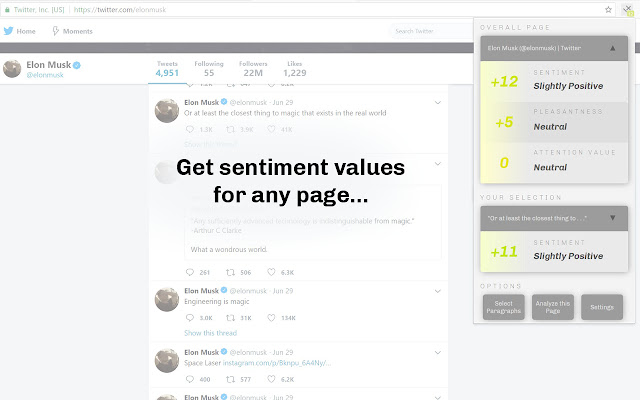Reply to the 'closest thing to magic' tweet

tap(190, 129)
